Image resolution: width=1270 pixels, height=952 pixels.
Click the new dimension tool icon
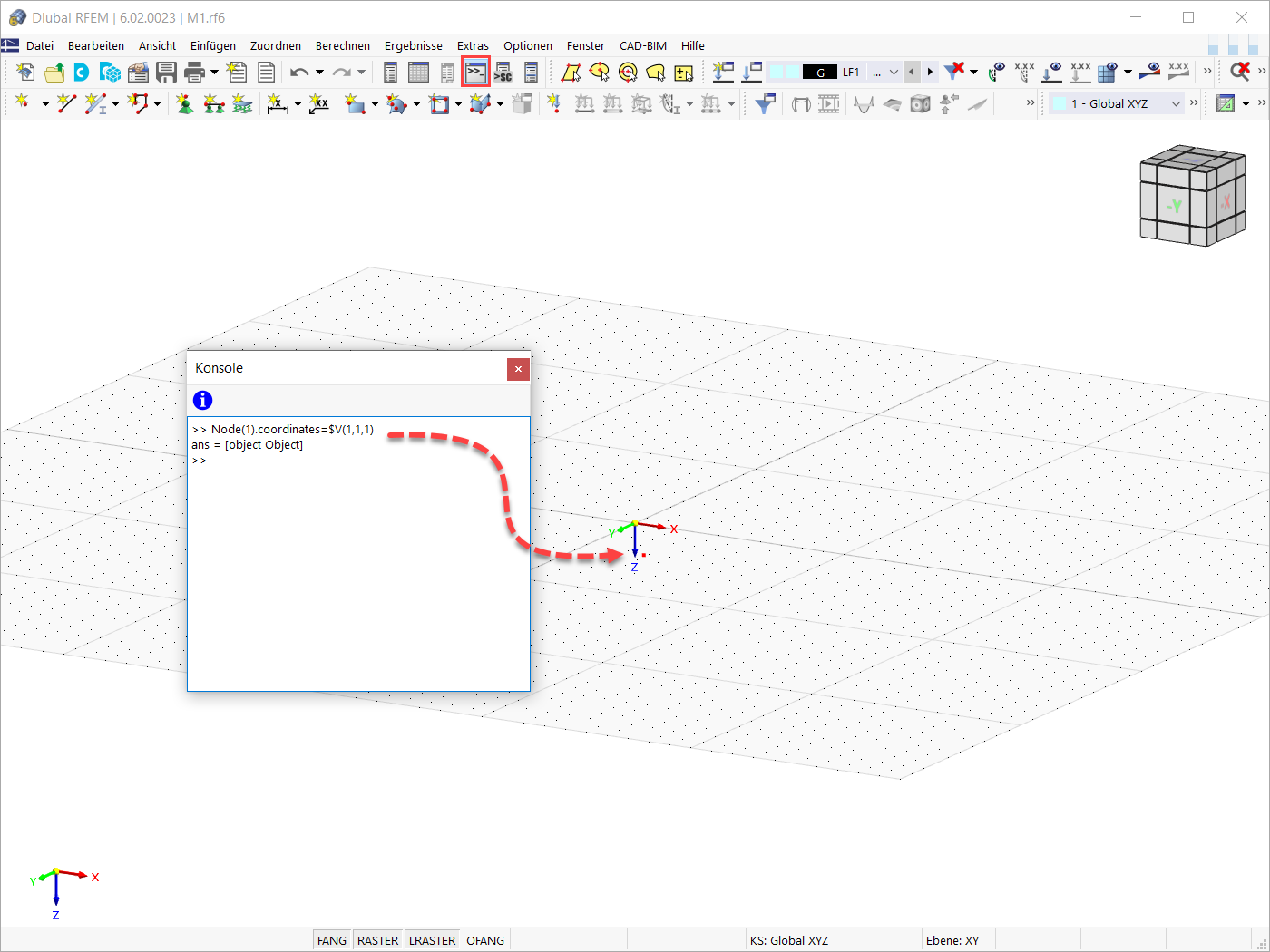click(278, 103)
